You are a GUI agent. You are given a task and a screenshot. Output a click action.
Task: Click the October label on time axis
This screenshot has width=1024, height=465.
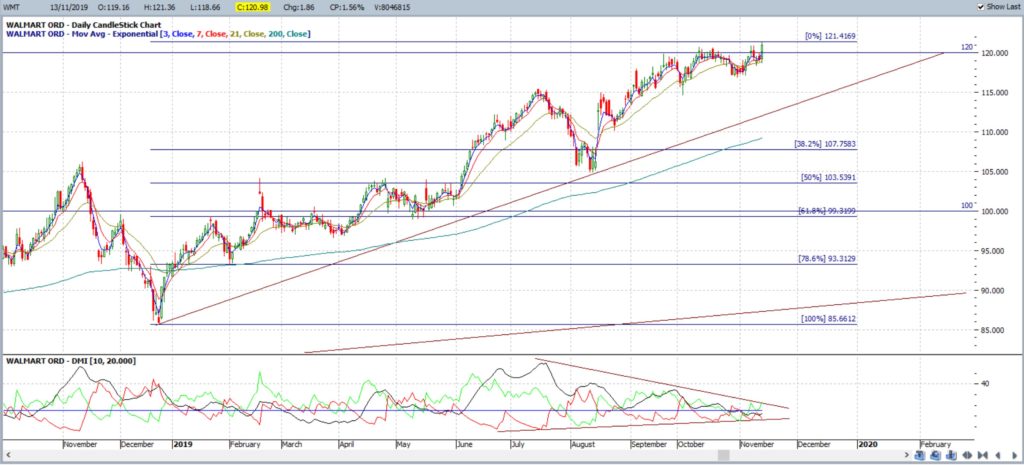691,444
